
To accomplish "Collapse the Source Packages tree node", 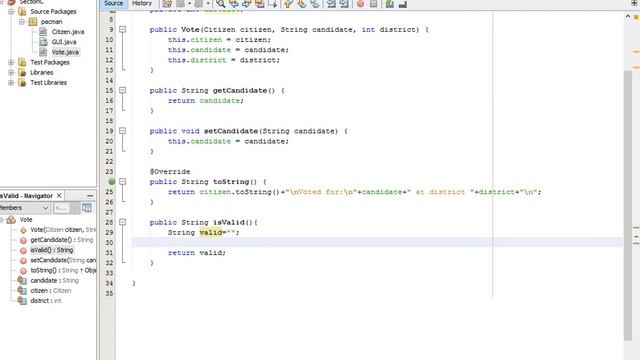I will click(11, 11).
